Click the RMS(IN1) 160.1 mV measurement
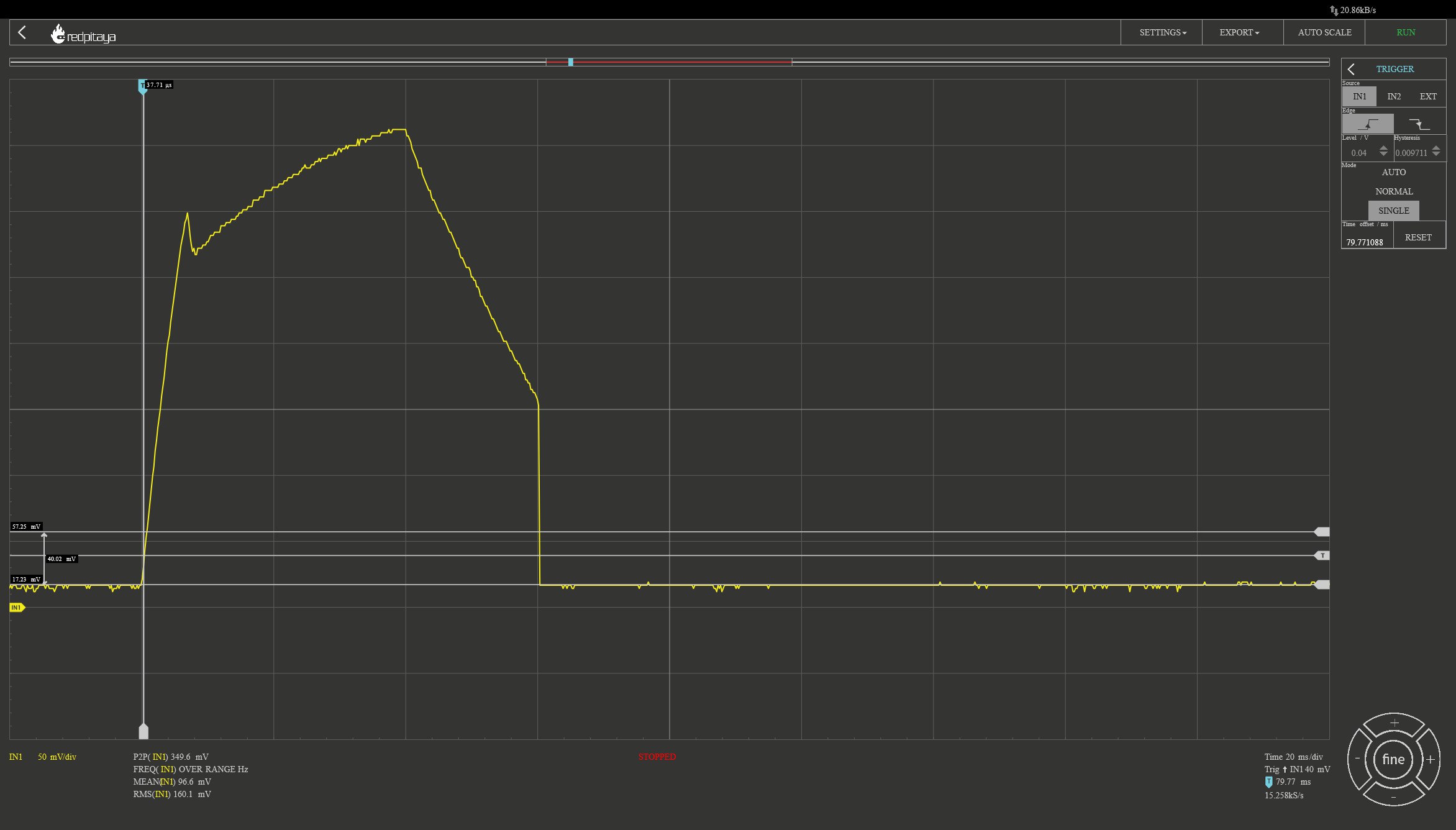This screenshot has width=1456, height=830. pos(172,794)
